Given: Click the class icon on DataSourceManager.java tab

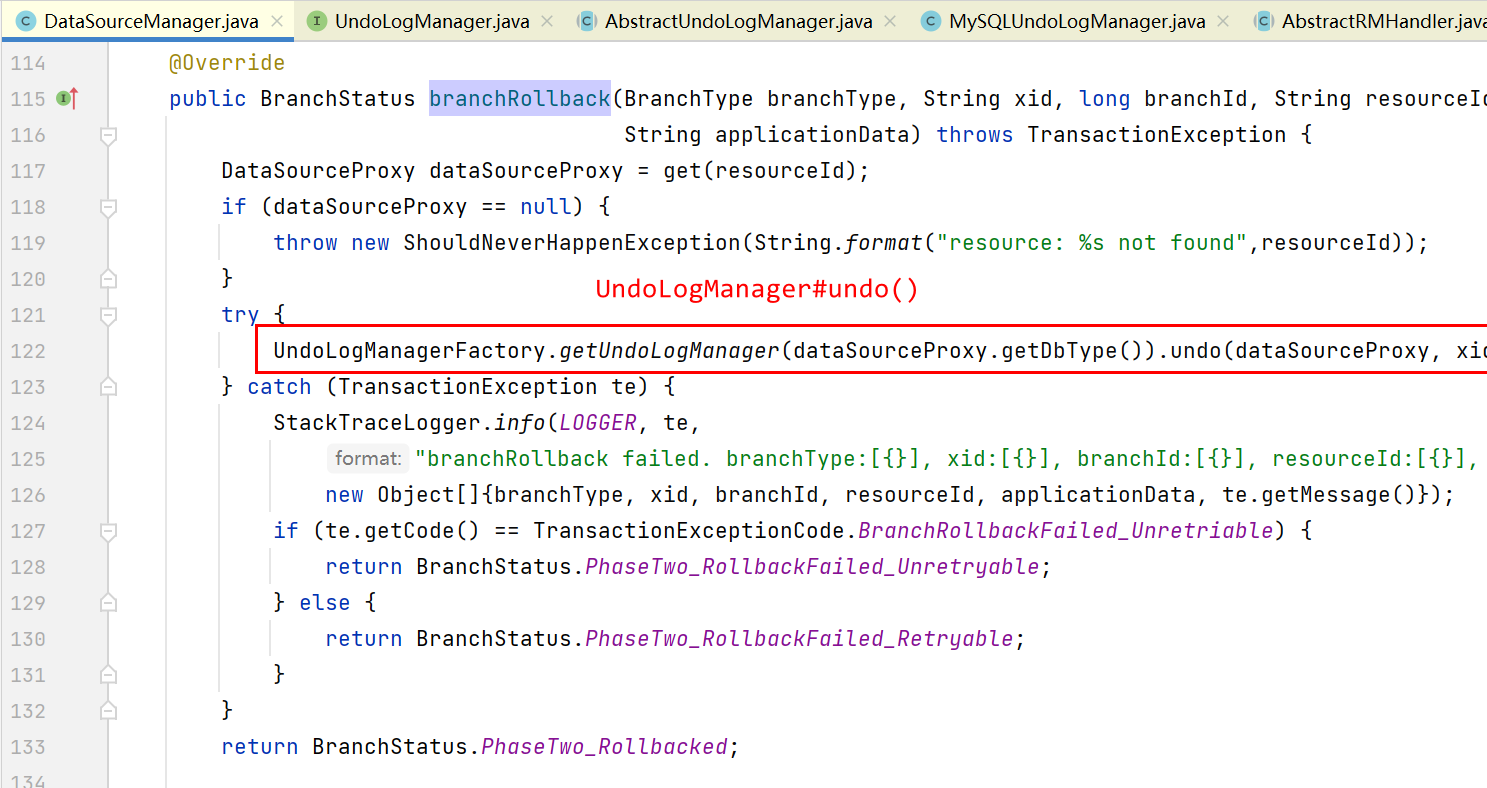Looking at the screenshot, I should click(x=27, y=21).
